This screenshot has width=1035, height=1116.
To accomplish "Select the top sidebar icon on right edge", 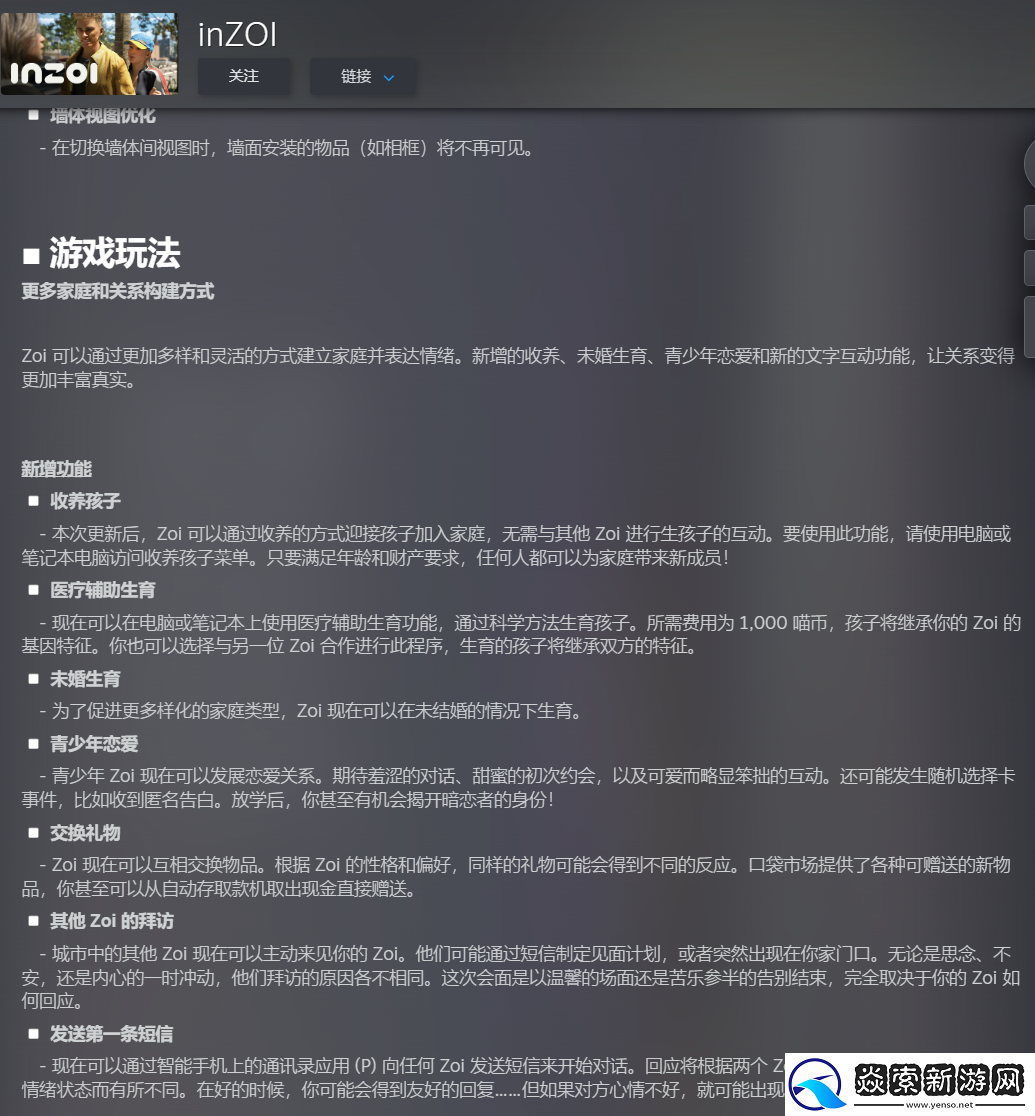I will [x=1030, y=221].
